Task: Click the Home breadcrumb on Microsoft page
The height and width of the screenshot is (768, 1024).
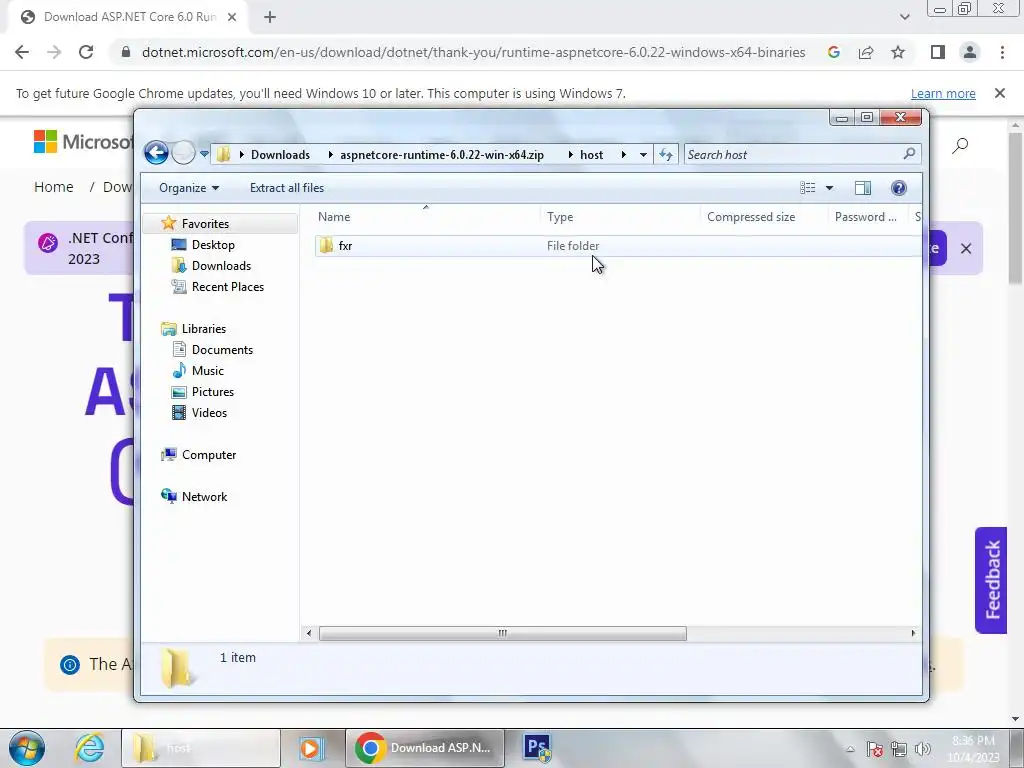Action: [54, 187]
